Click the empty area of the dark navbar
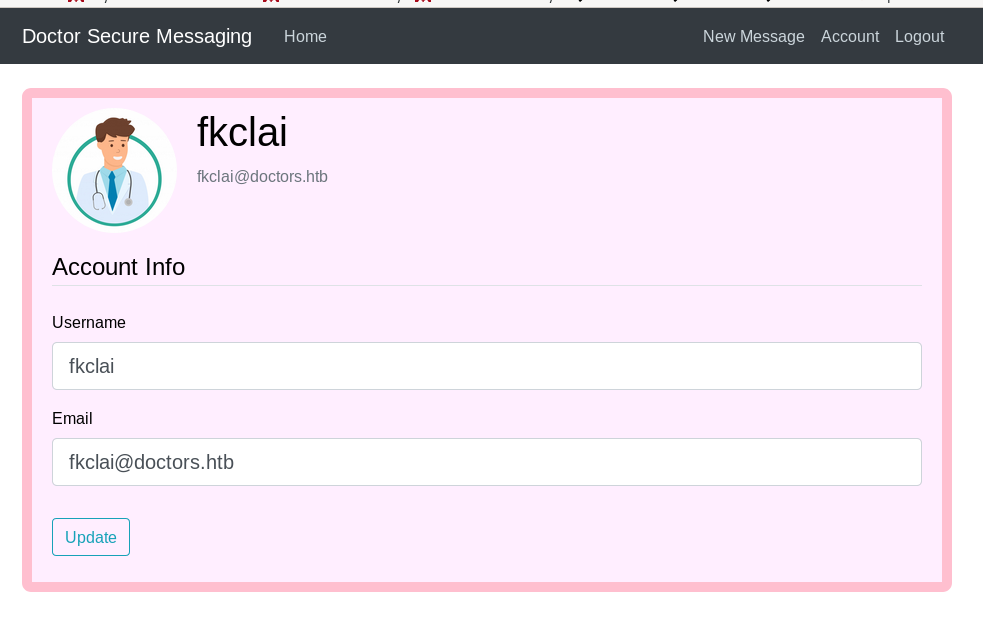Screen dimensions: 983x632 coord(514,36)
